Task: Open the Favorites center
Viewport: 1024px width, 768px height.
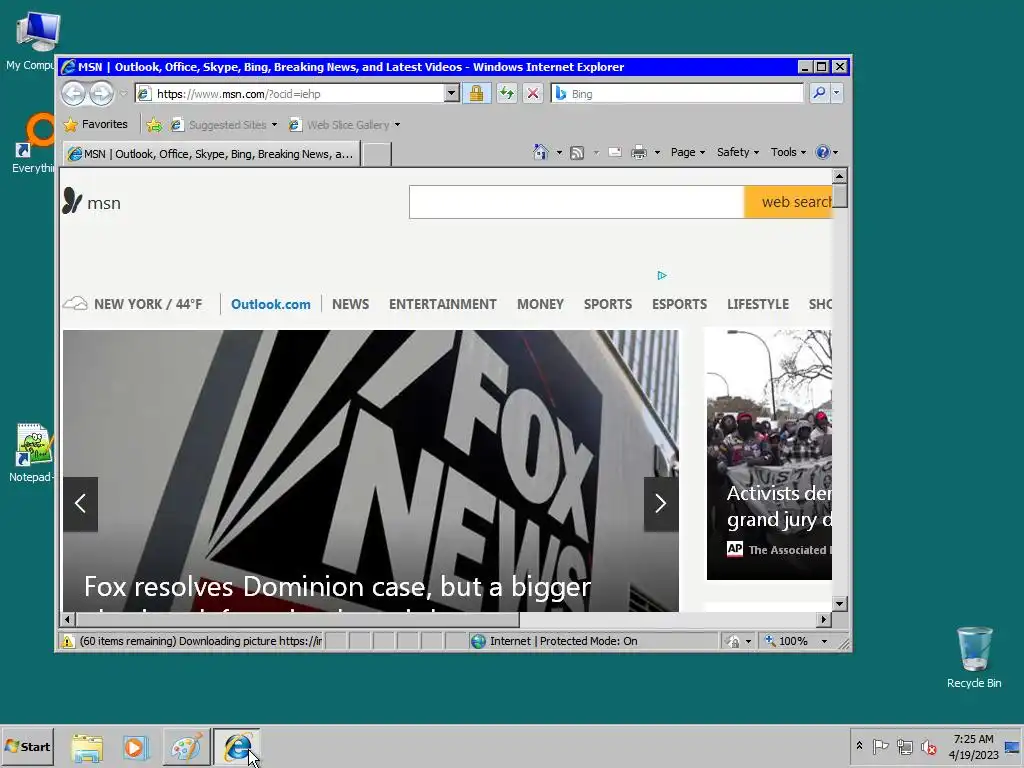Action: 96,124
